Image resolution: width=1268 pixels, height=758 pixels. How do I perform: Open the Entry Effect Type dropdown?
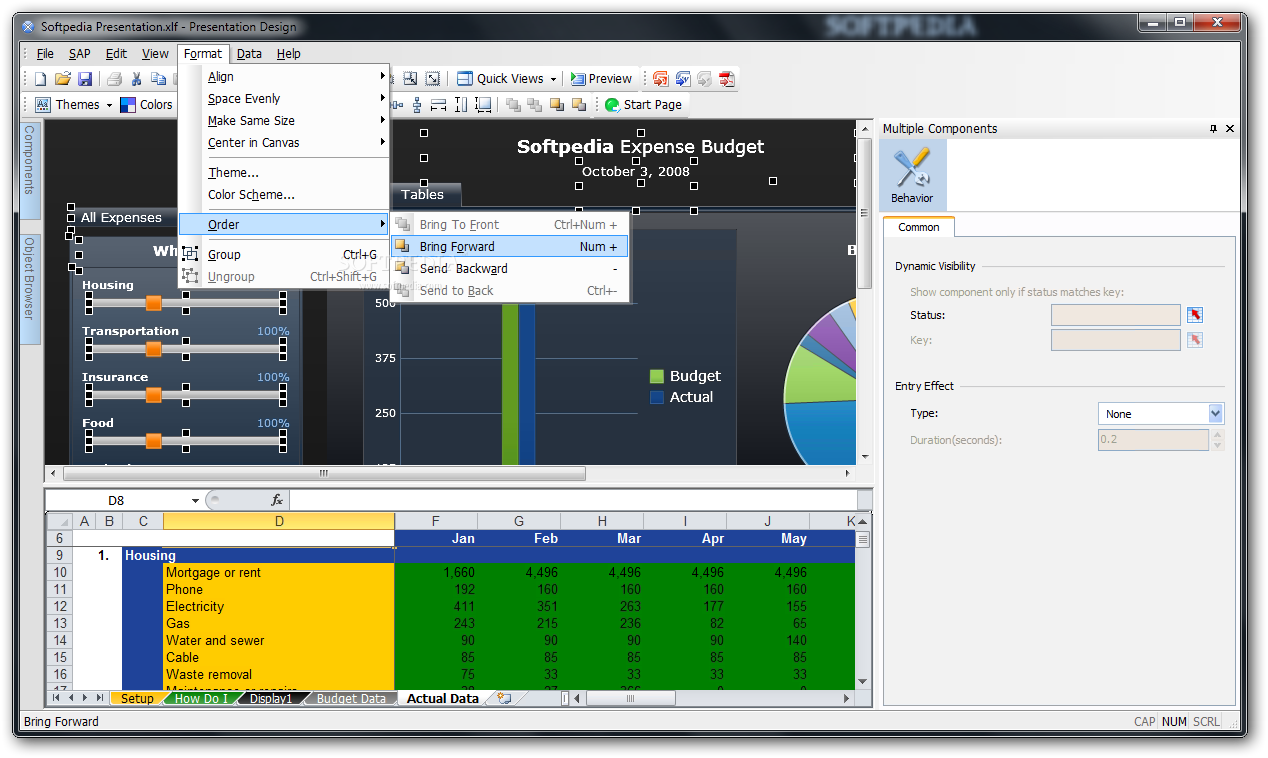pyautogui.click(x=1215, y=414)
